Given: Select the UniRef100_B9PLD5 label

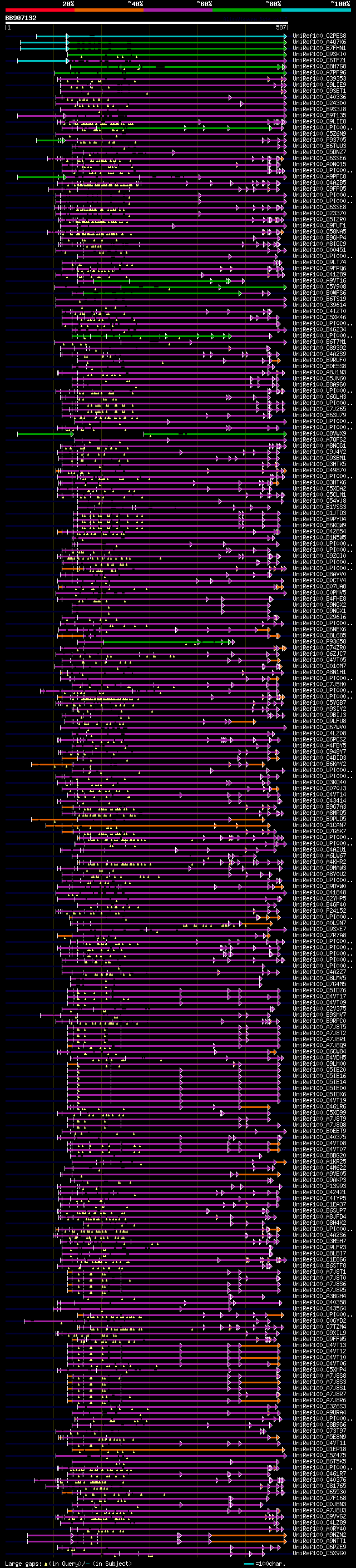Looking at the screenshot, I should [x=319, y=819].
